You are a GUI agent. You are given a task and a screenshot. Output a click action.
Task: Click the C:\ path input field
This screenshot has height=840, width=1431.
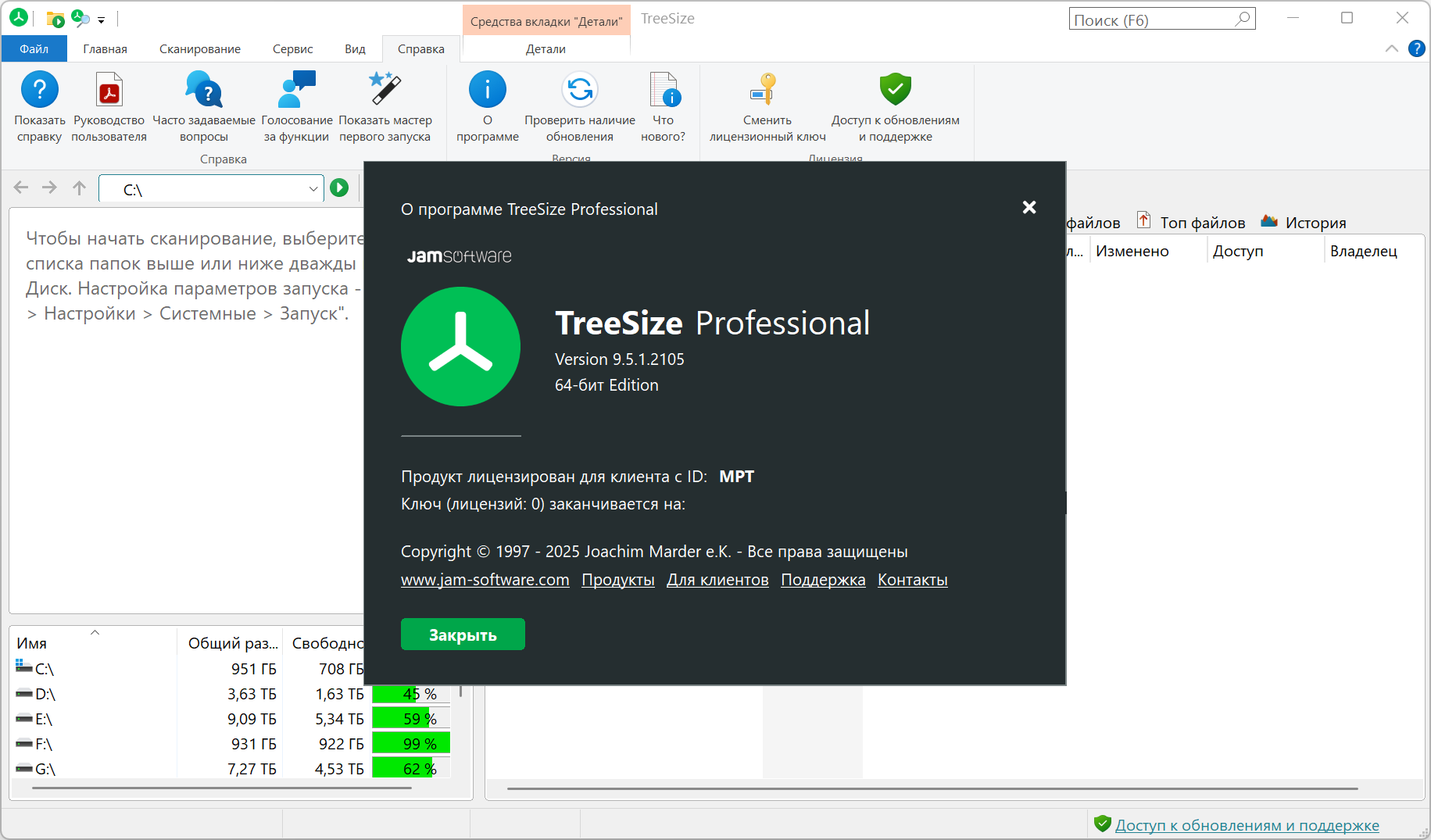(x=209, y=189)
